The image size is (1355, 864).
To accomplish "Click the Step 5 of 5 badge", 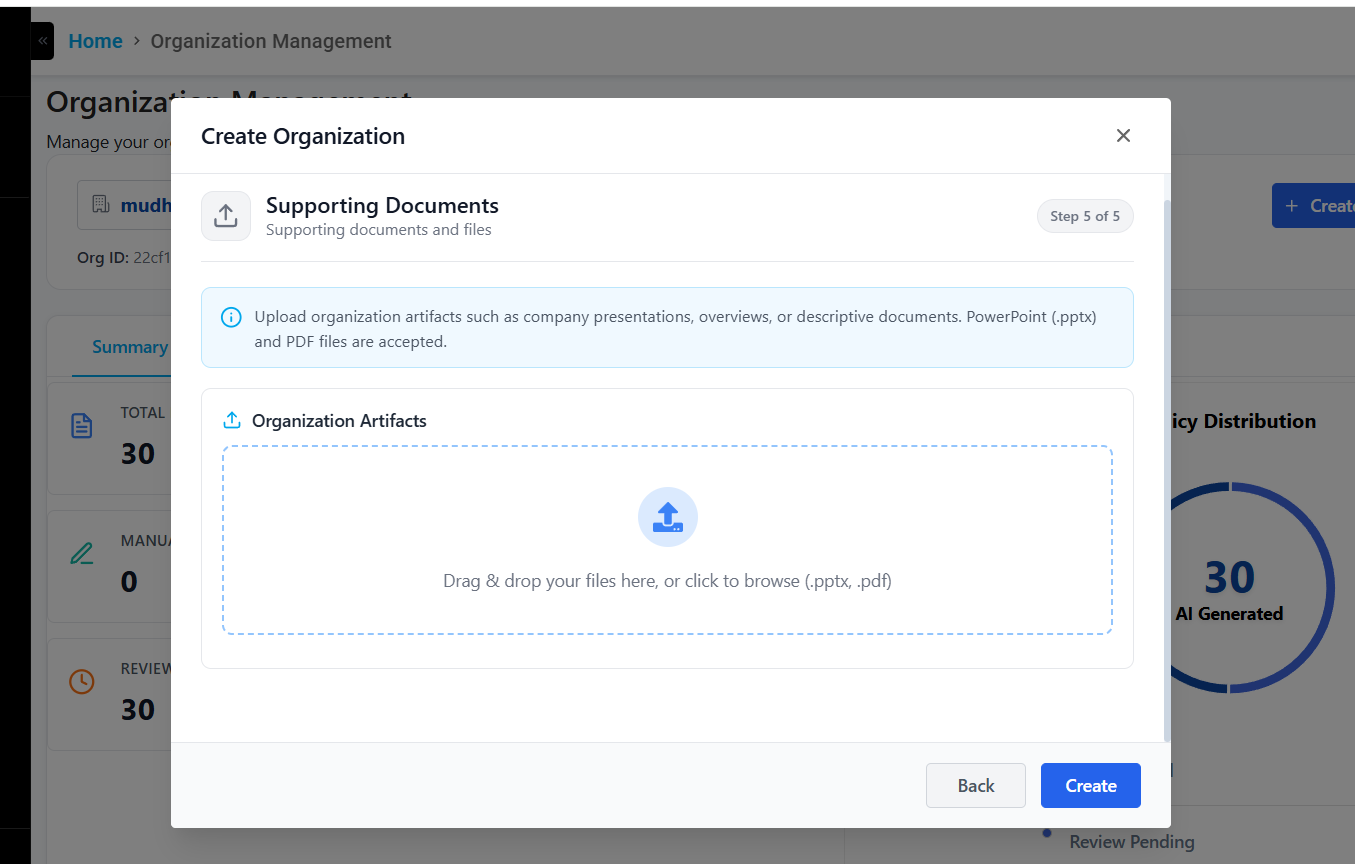I will pos(1085,216).
